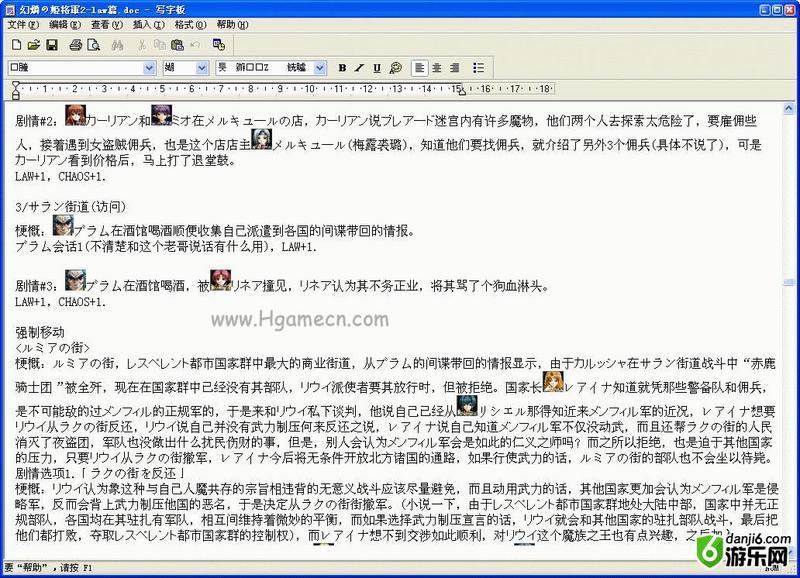
Task: Click the Open file folder icon
Action: (33, 45)
